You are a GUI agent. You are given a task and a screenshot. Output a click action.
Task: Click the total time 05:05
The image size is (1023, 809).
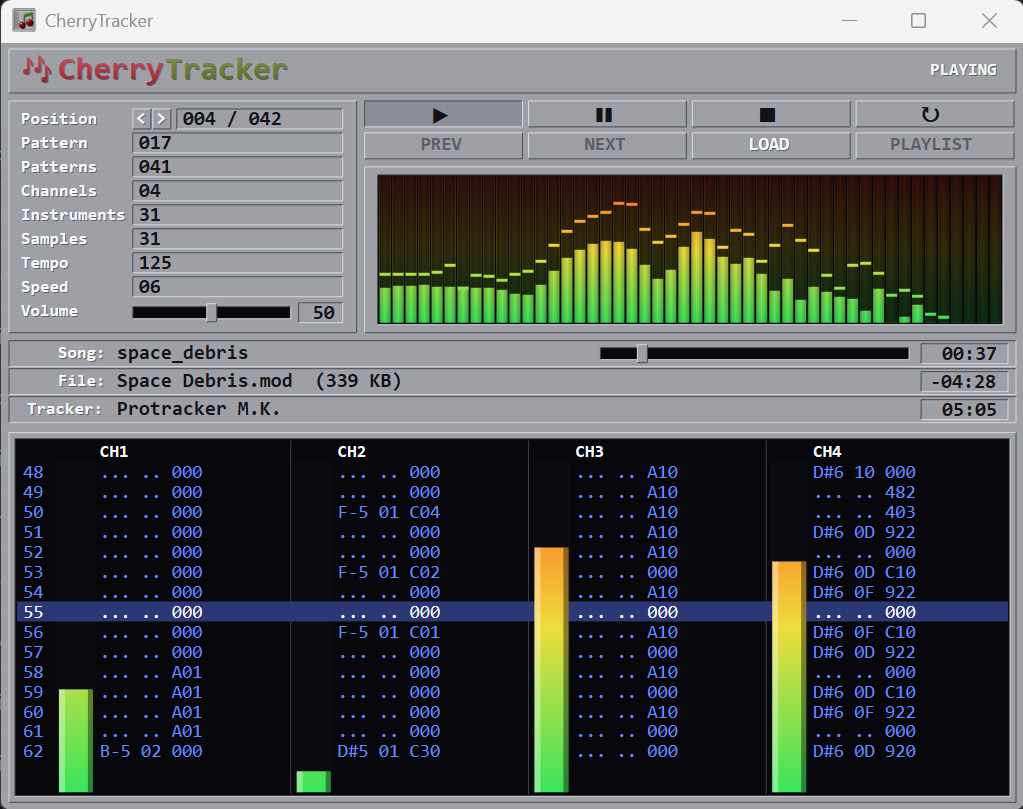[x=965, y=410]
